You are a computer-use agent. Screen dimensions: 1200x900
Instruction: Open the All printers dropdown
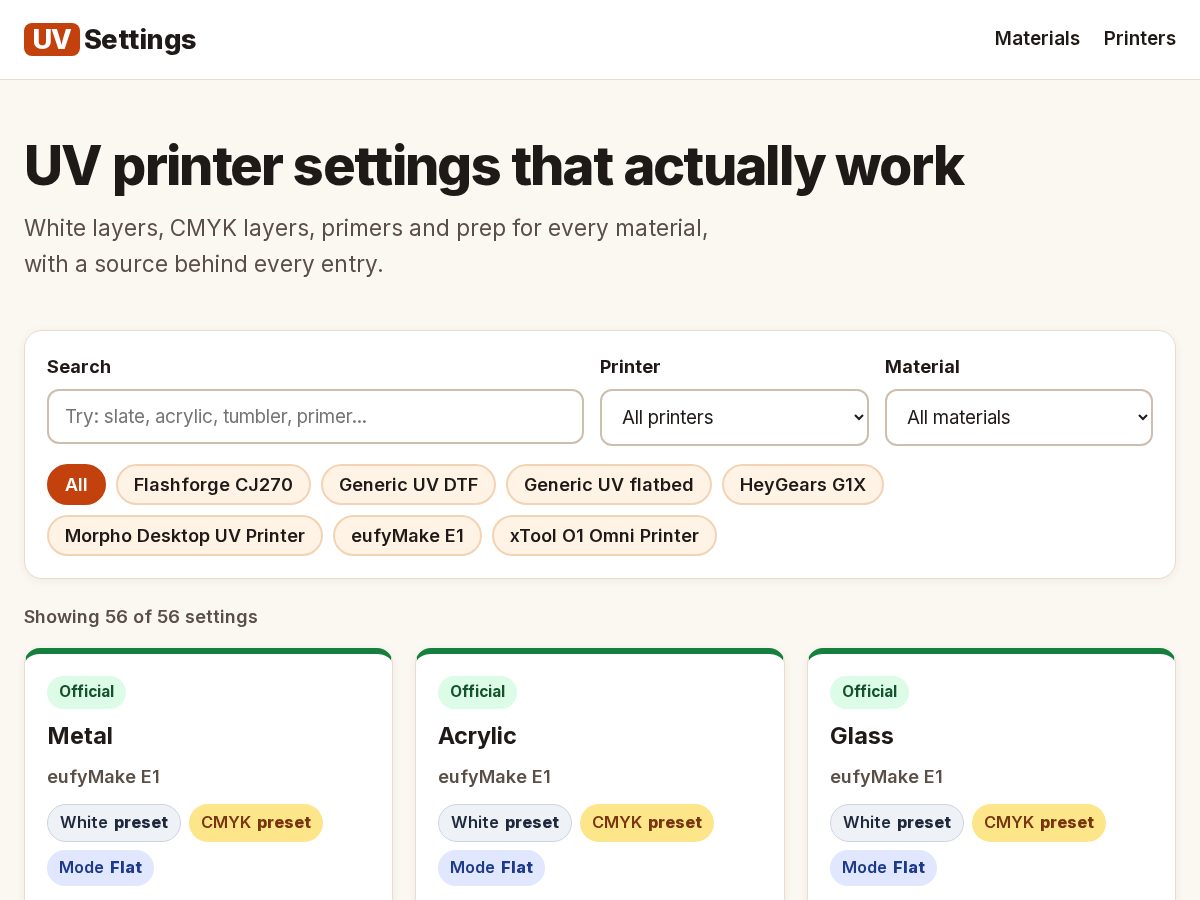[734, 417]
